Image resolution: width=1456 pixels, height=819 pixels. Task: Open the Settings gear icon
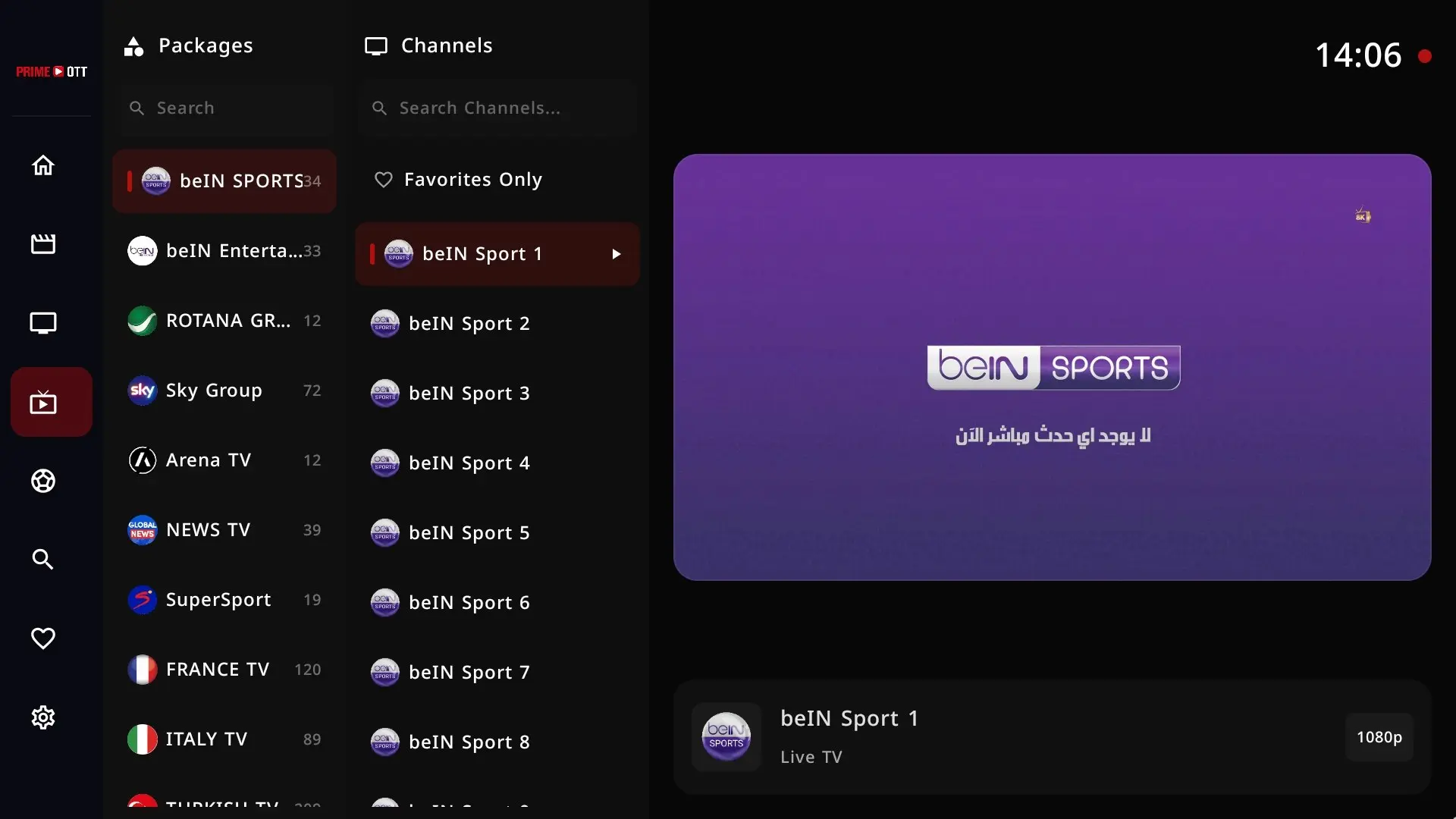point(43,717)
